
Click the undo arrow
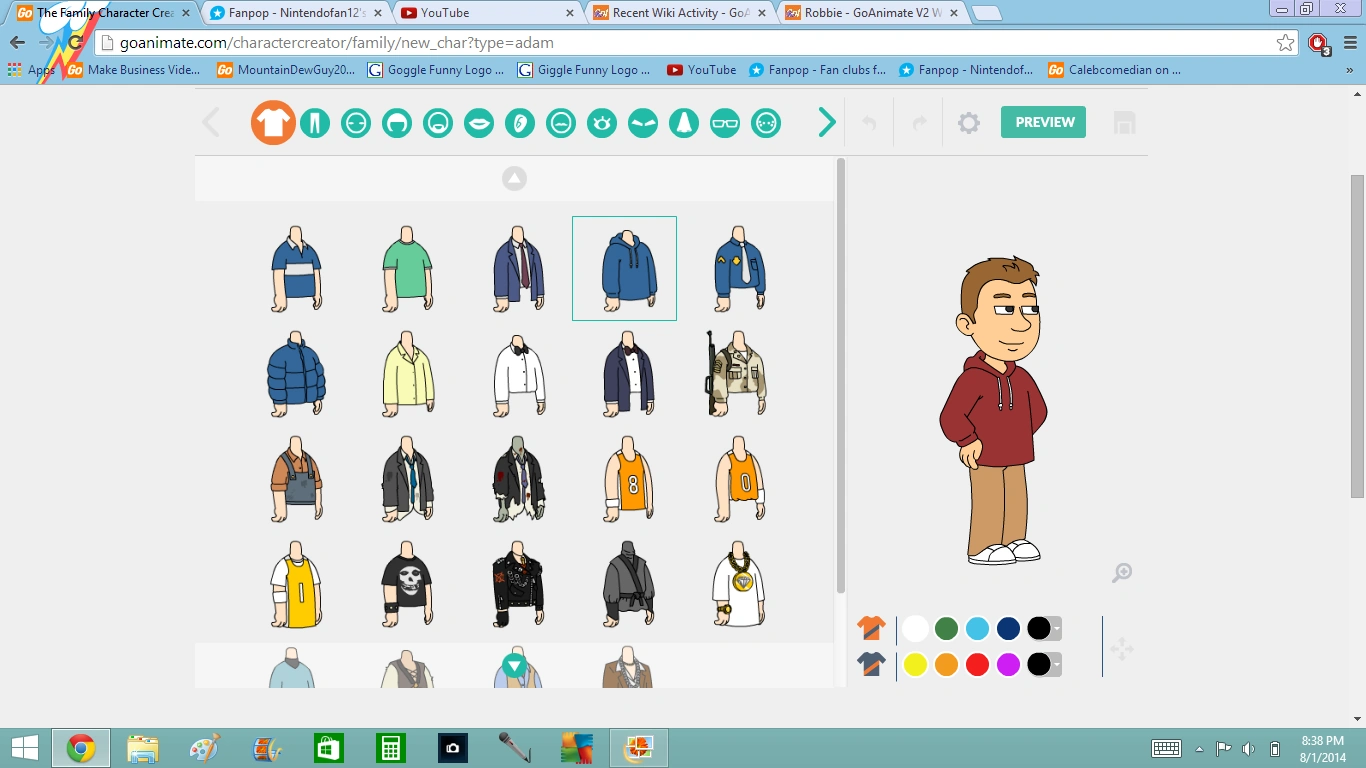coord(869,122)
